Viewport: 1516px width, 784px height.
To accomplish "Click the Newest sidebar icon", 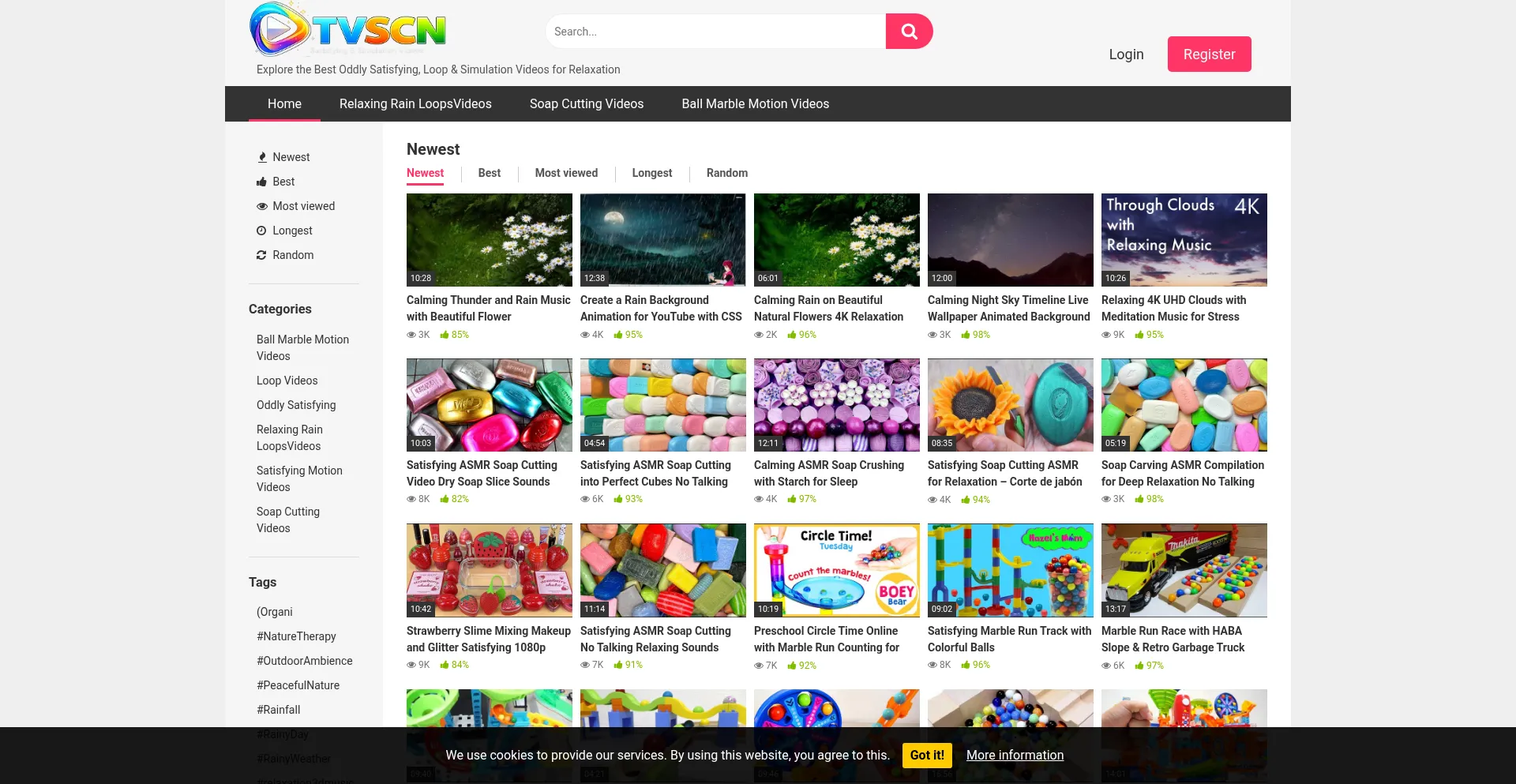I will (x=262, y=157).
